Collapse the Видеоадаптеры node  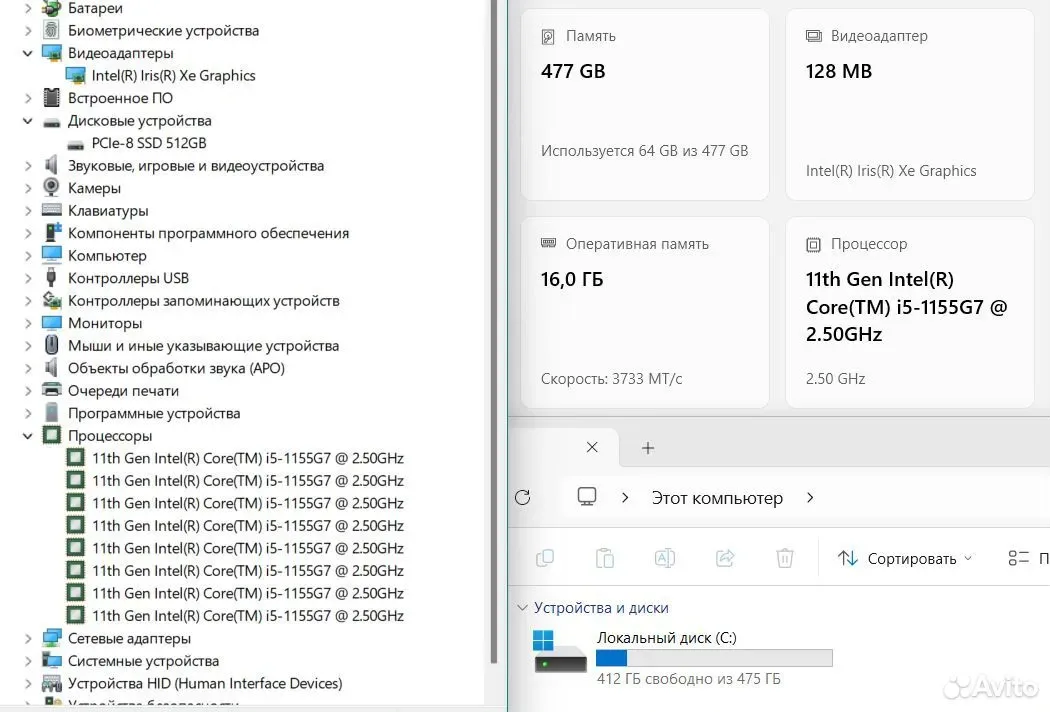click(x=27, y=53)
